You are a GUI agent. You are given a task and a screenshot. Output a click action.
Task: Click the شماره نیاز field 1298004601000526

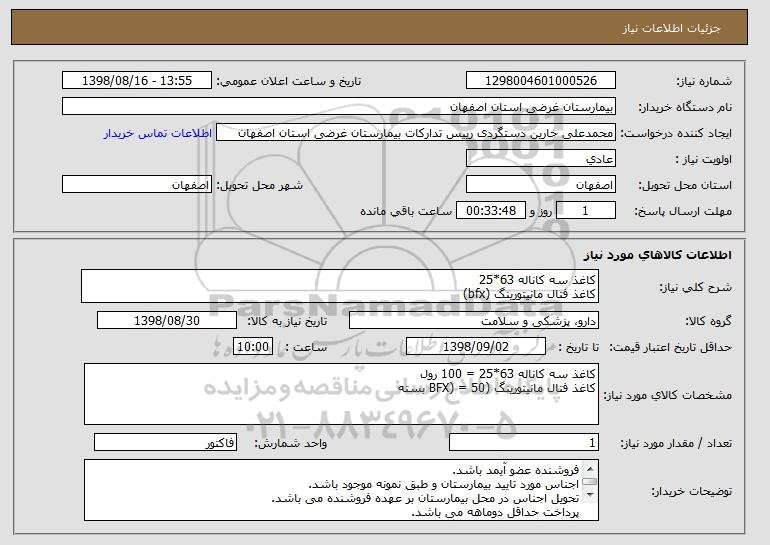(541, 81)
